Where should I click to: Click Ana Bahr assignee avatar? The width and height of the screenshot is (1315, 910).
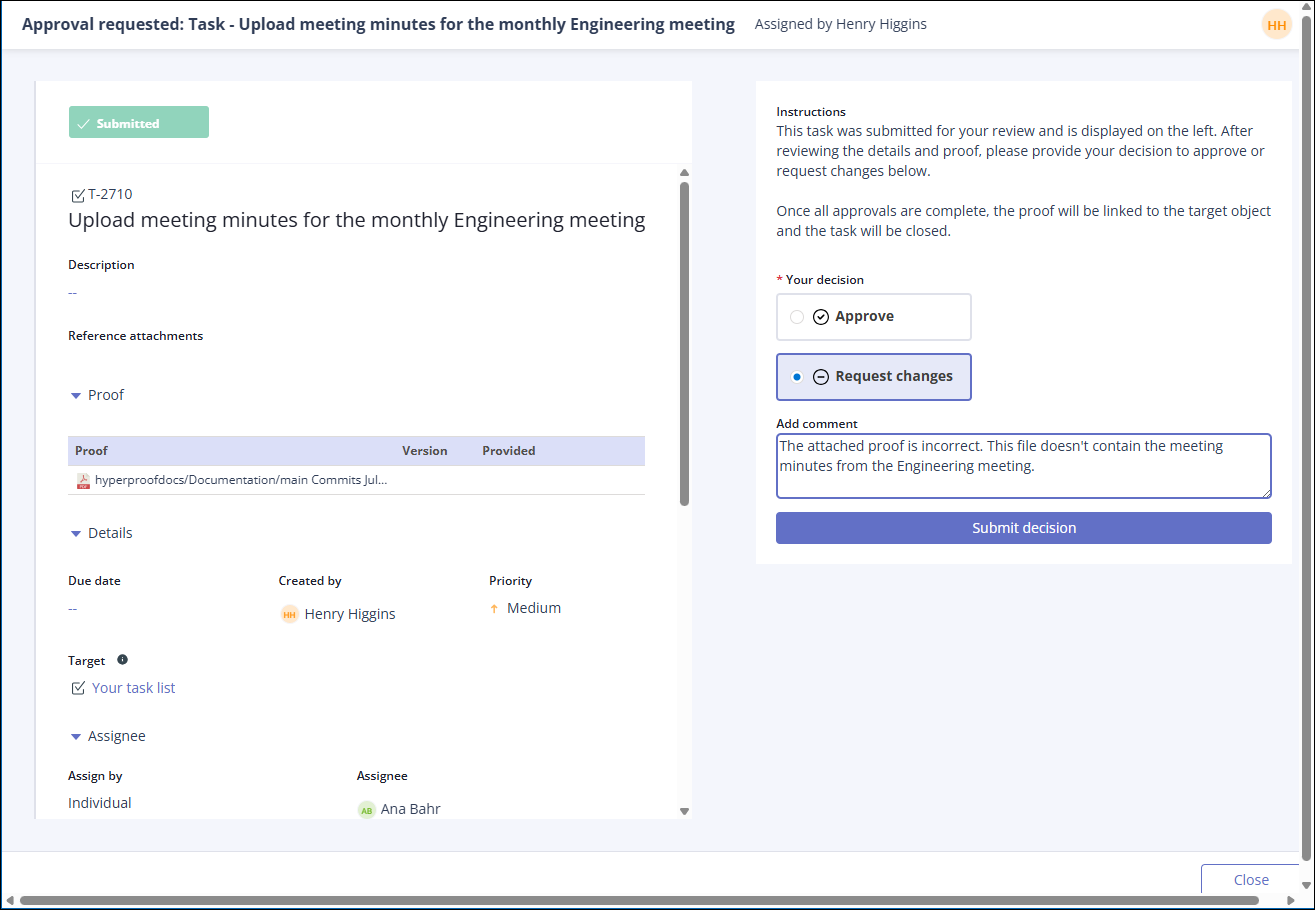click(x=367, y=810)
